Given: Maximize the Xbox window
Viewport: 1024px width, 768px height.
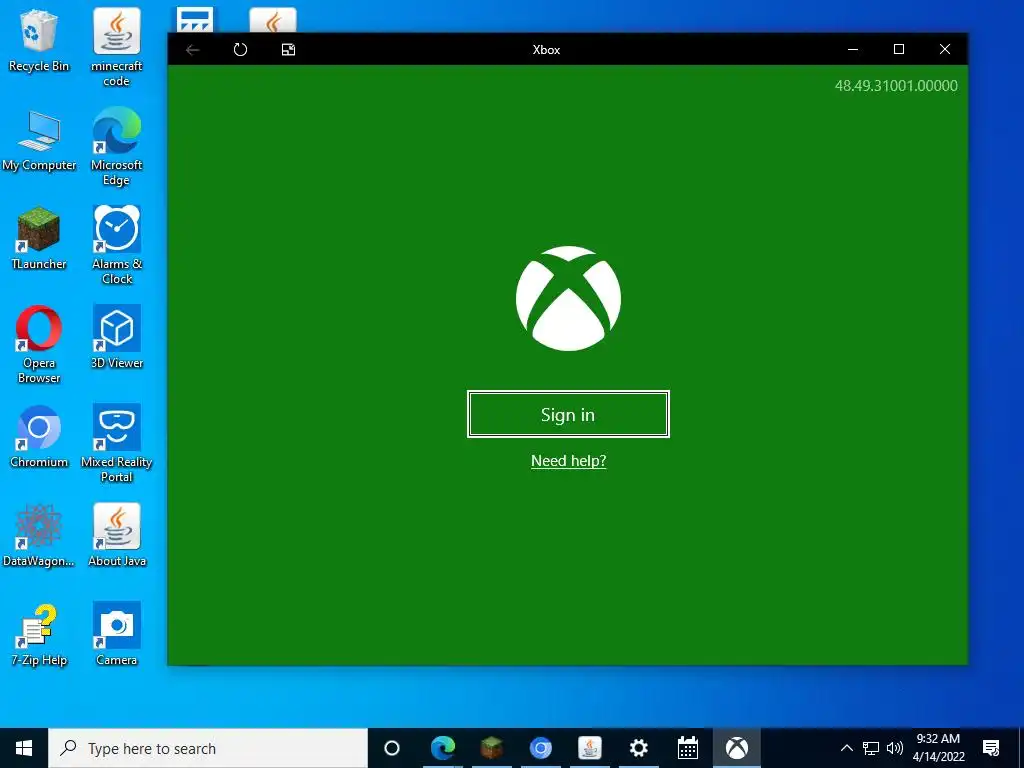Looking at the screenshot, I should (x=899, y=50).
